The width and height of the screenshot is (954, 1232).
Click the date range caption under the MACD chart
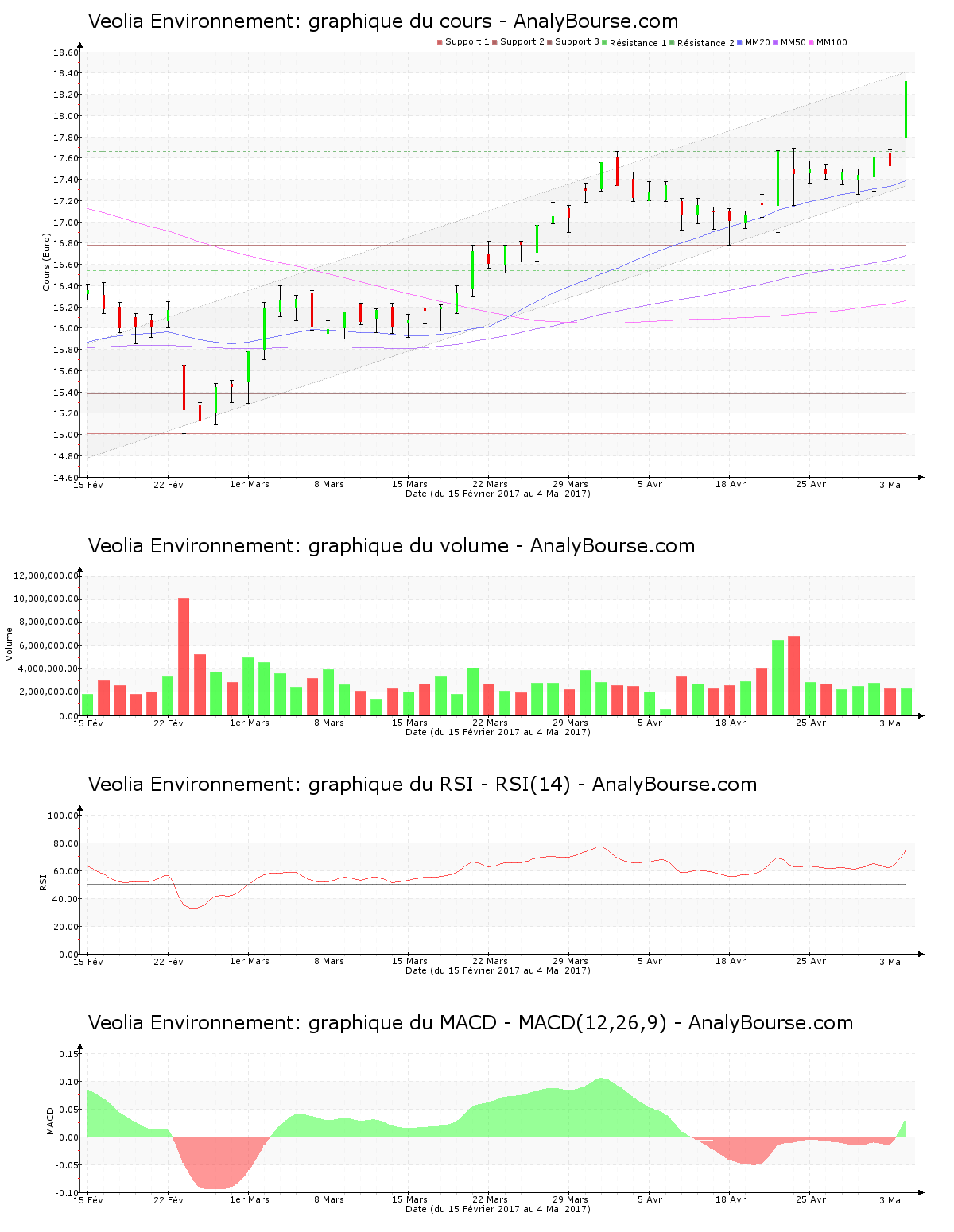click(498, 1209)
